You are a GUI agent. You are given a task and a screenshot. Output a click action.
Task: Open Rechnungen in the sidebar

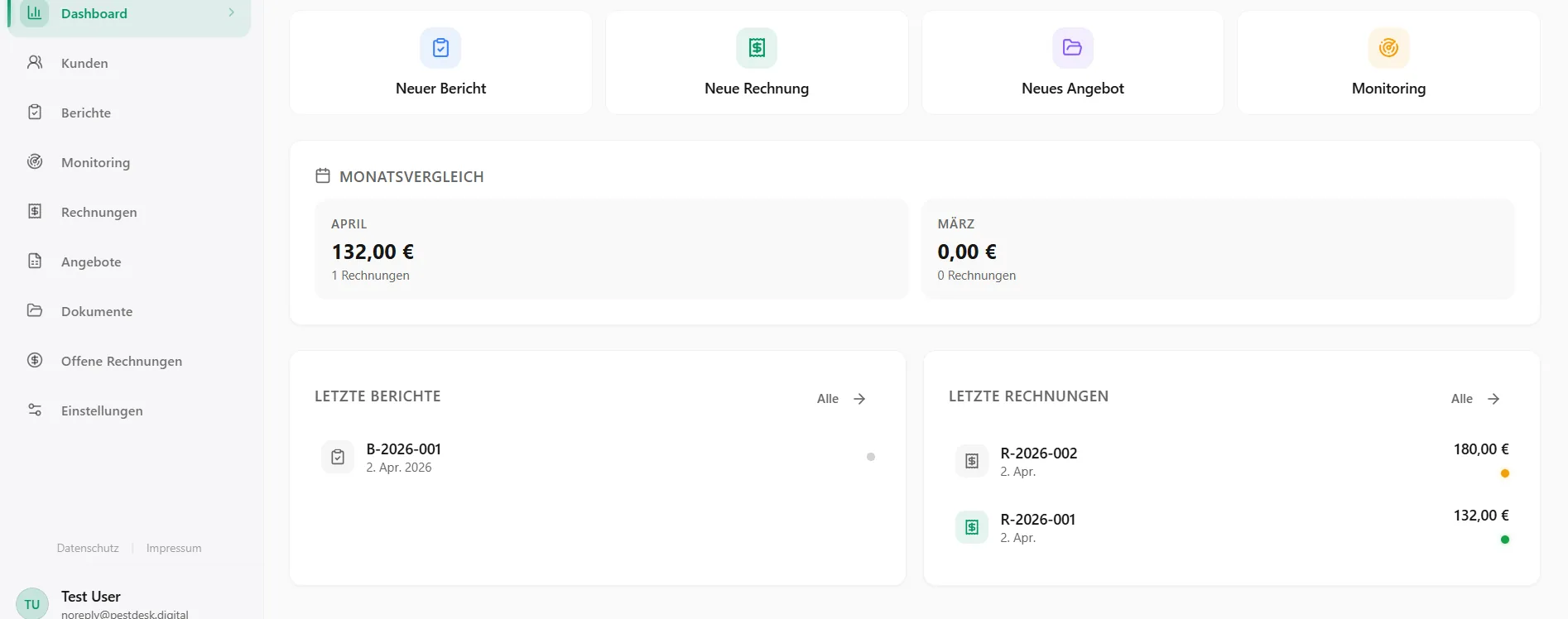pyautogui.click(x=99, y=212)
